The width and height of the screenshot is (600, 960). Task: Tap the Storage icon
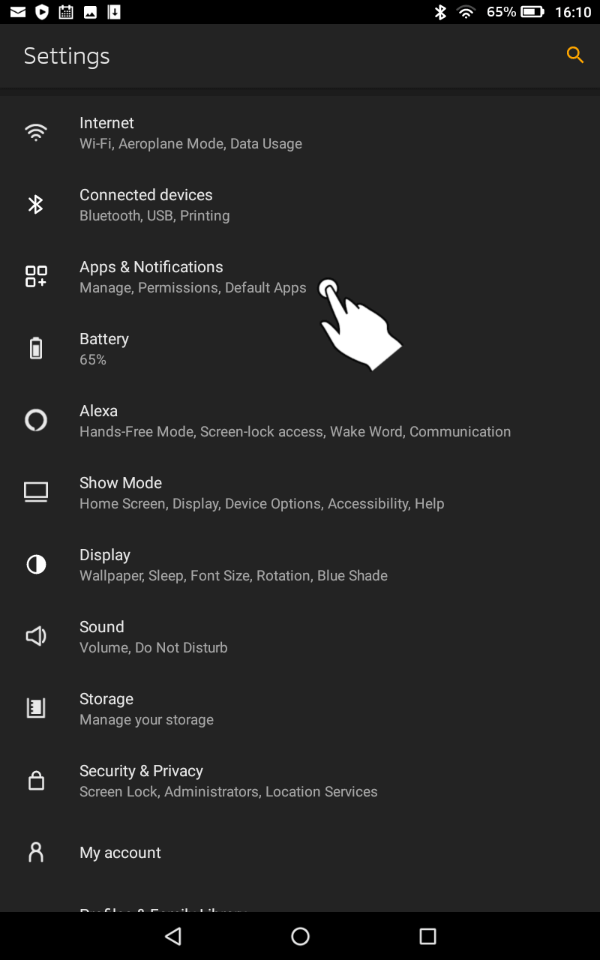tap(36, 709)
